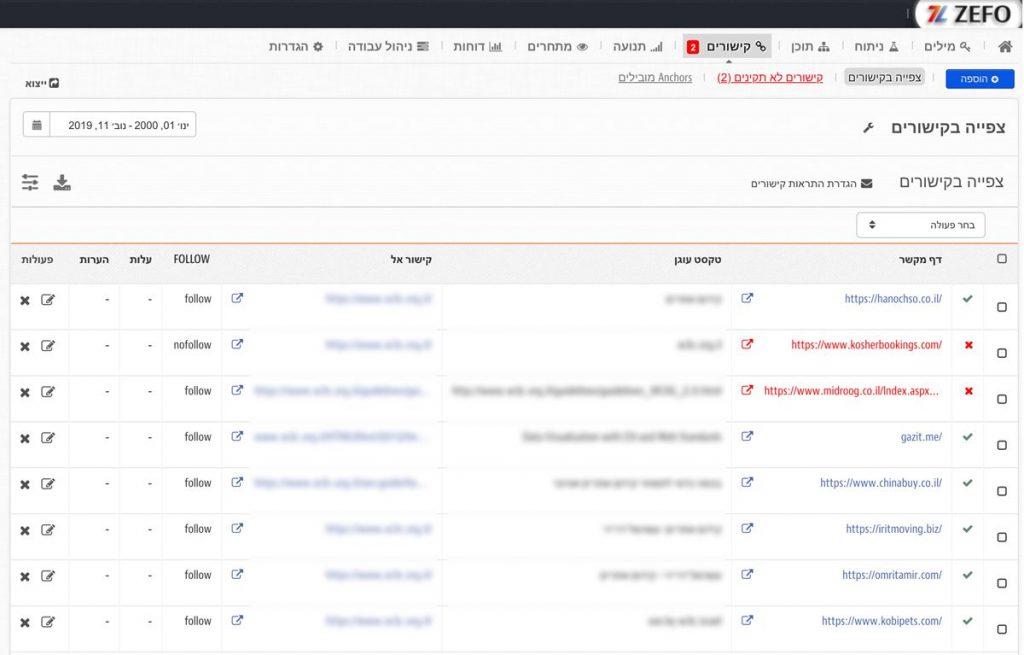This screenshot has width=1024, height=655.
Task: Click the home icon in navigation bar
Action: 1005,47
